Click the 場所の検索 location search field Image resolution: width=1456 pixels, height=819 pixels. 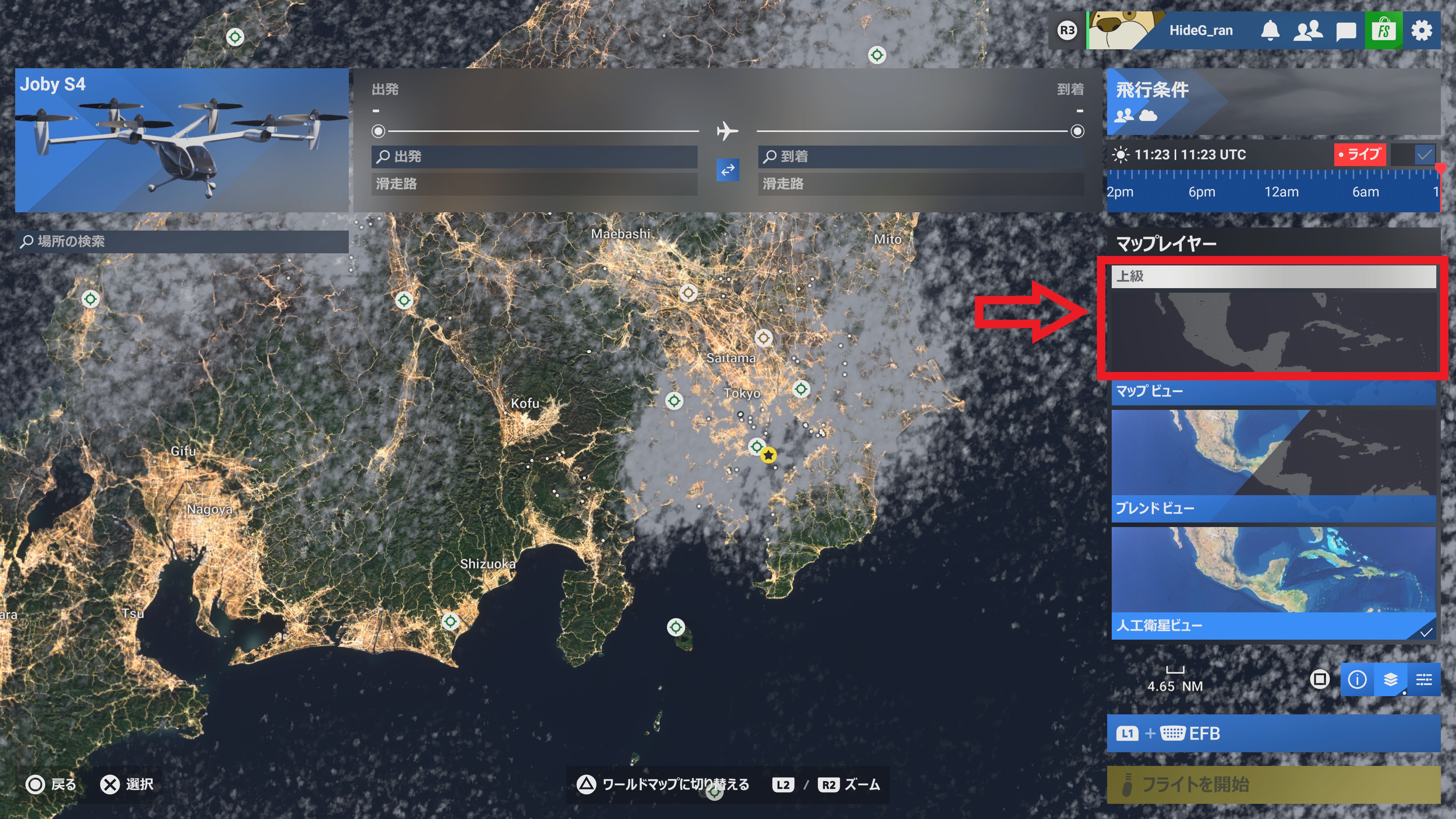[182, 242]
